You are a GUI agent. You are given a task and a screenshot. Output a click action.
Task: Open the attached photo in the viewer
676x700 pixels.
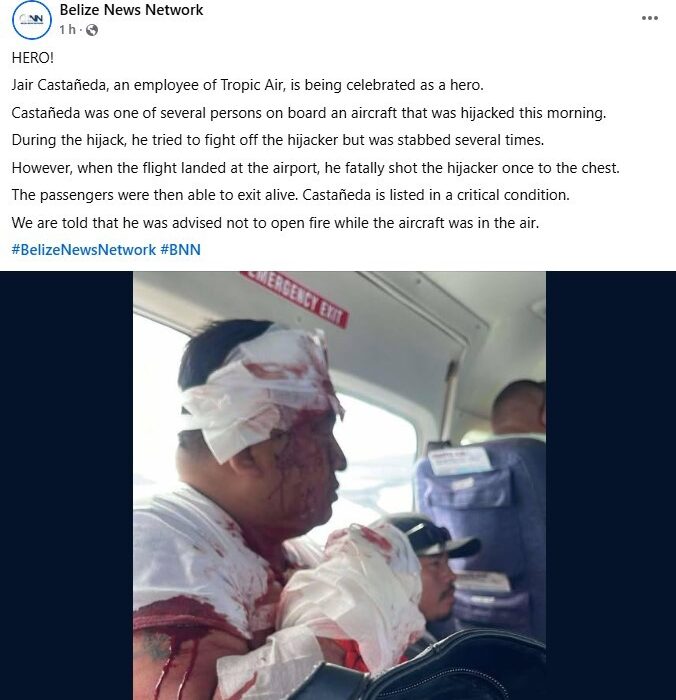coord(339,485)
